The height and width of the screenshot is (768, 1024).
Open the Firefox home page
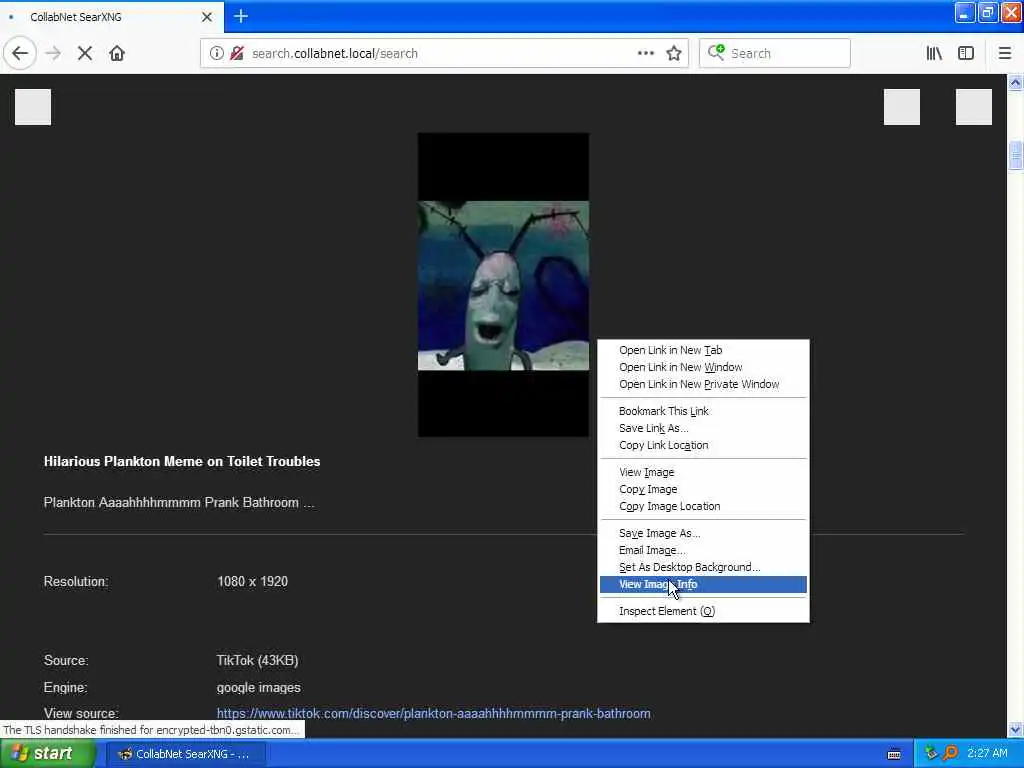117,54
